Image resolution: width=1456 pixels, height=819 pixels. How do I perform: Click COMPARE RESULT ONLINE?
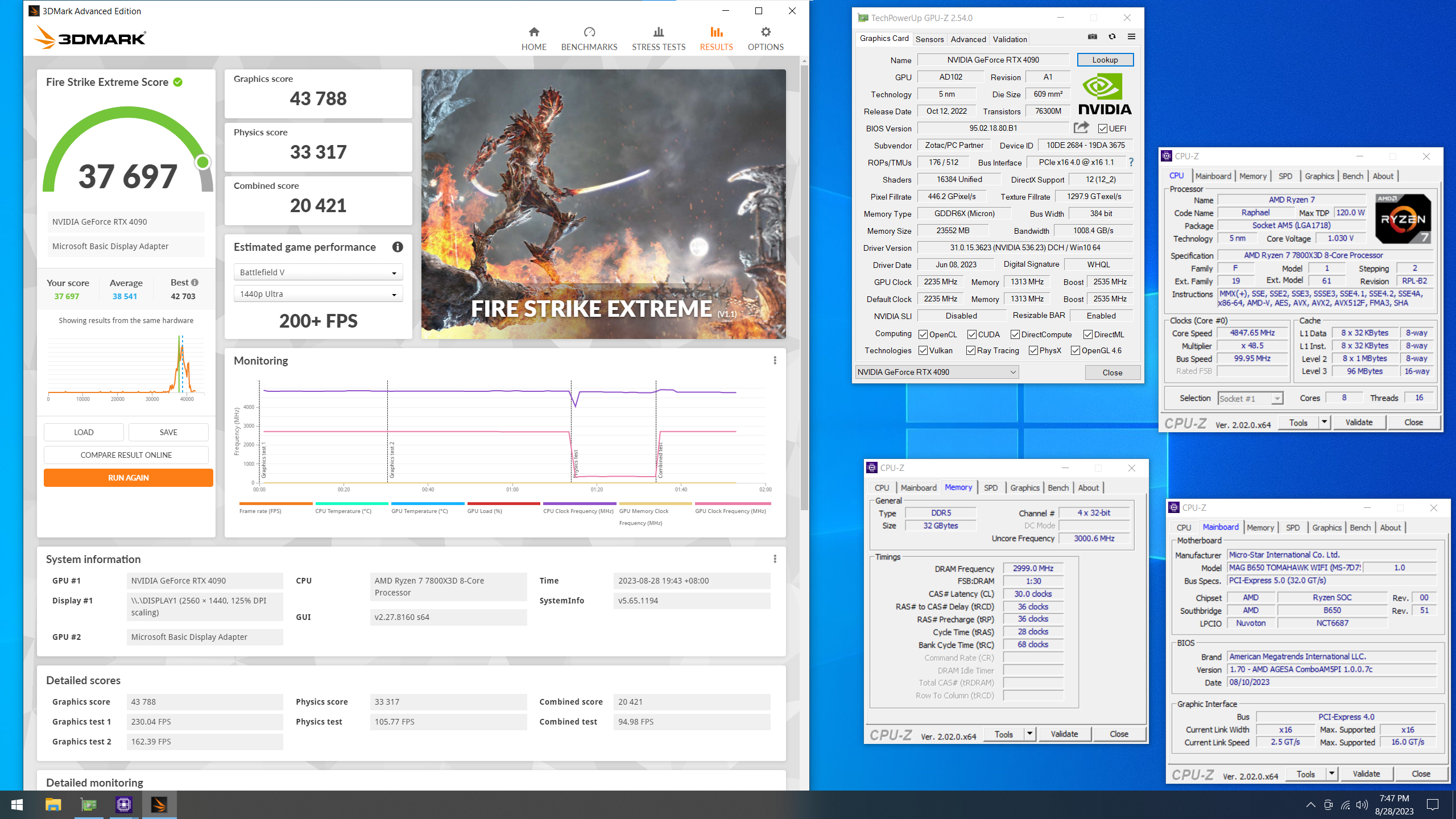tap(126, 455)
